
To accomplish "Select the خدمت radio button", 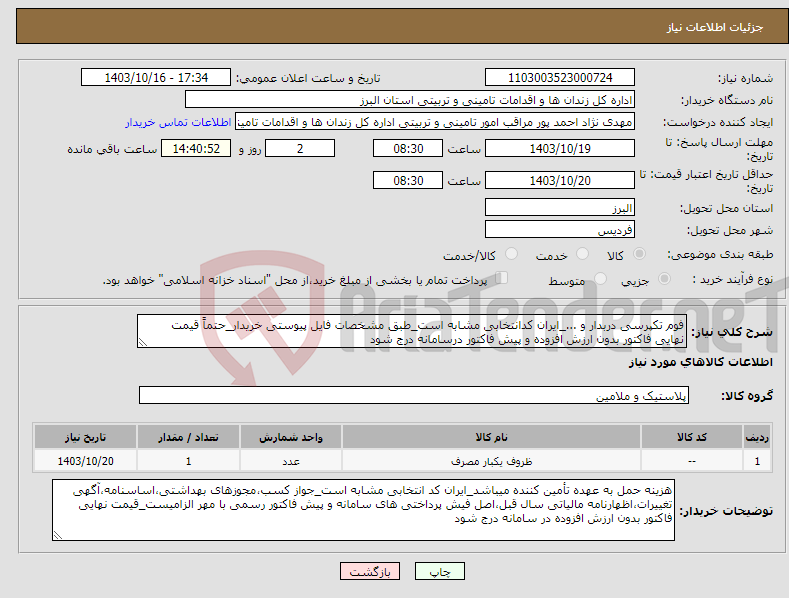I will (583, 254).
